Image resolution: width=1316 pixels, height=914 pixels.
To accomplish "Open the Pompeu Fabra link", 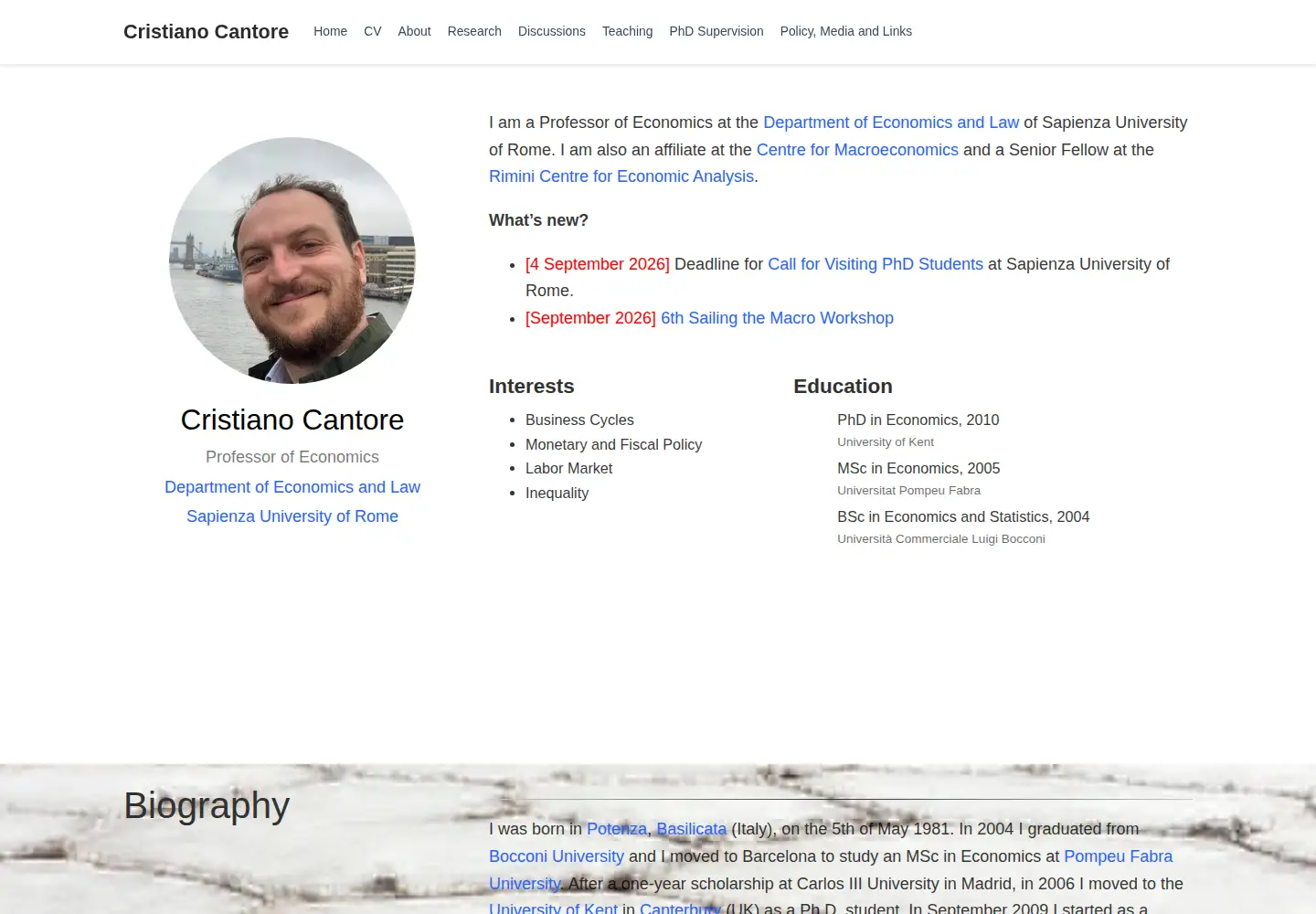I will coord(1118,856).
